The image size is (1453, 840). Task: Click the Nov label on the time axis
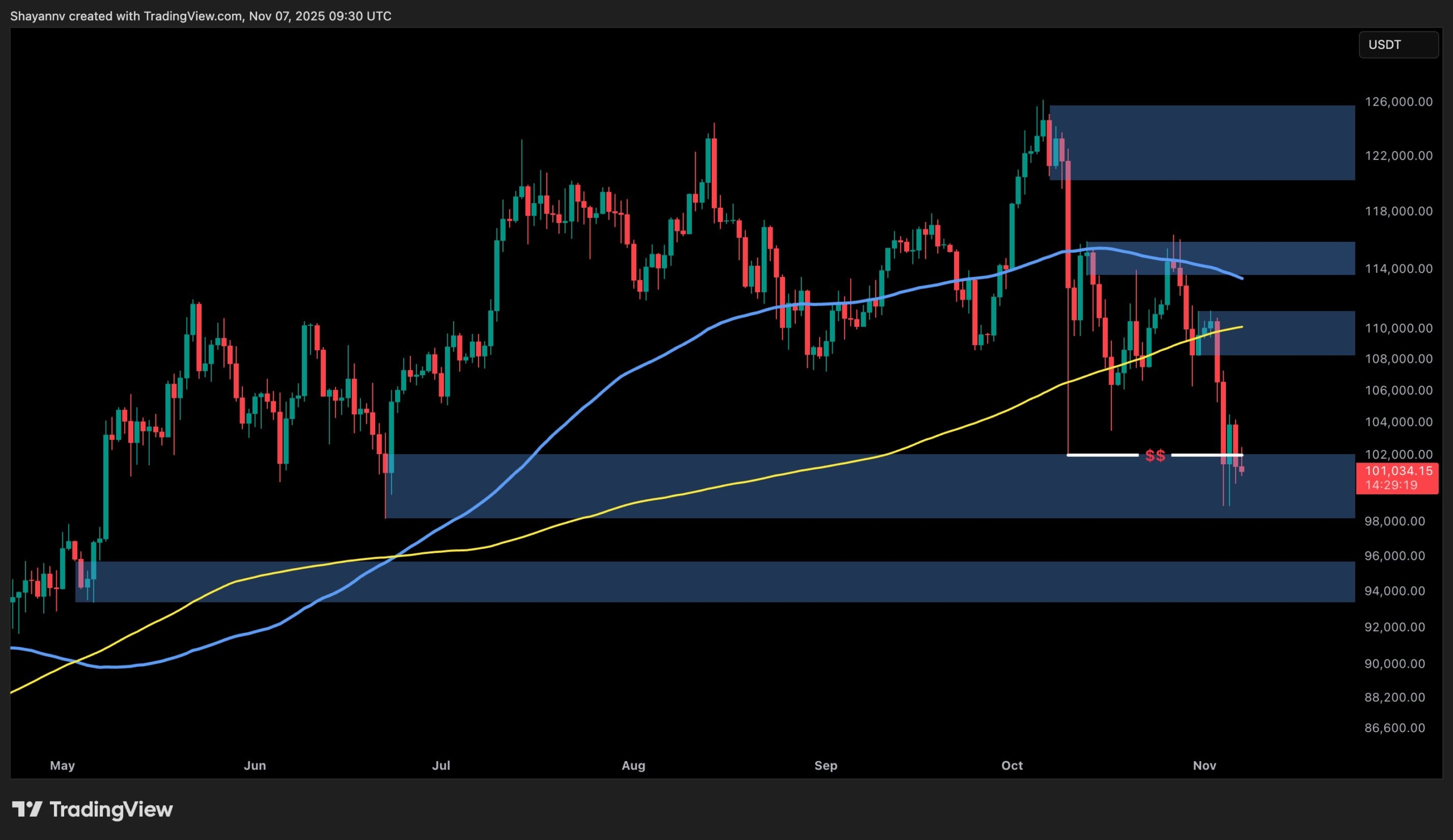point(1204,766)
